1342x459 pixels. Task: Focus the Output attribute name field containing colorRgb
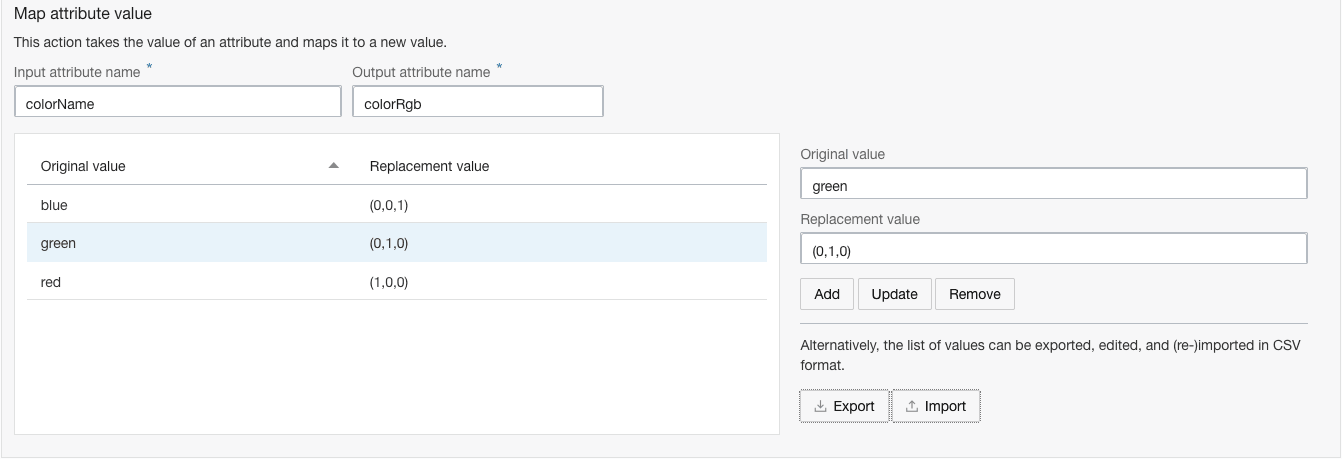coord(477,103)
